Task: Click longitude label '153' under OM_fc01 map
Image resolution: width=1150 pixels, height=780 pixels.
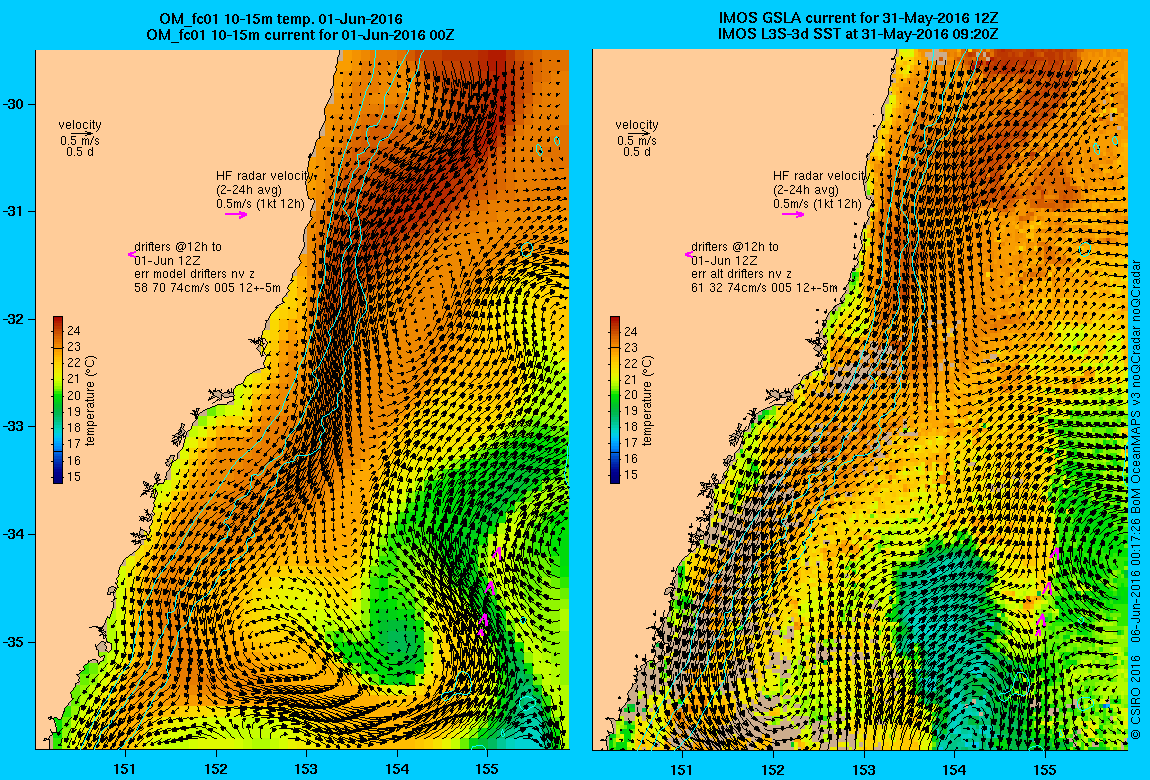Action: [307, 769]
